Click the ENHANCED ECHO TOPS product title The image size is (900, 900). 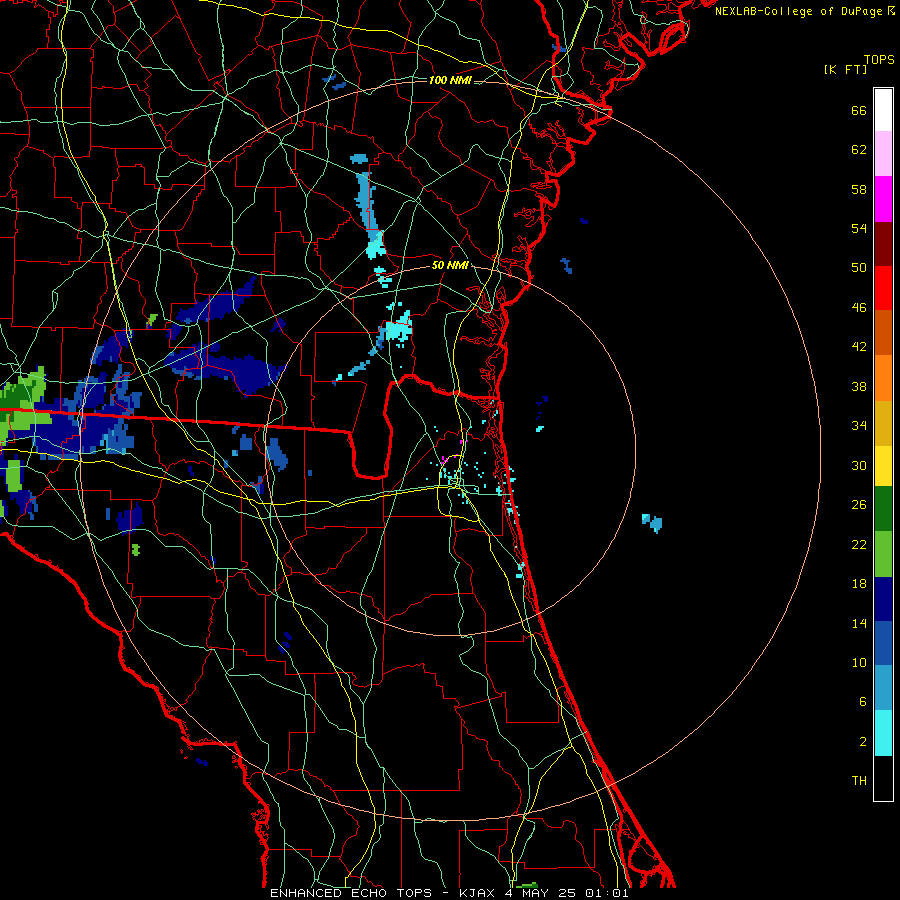click(351, 893)
